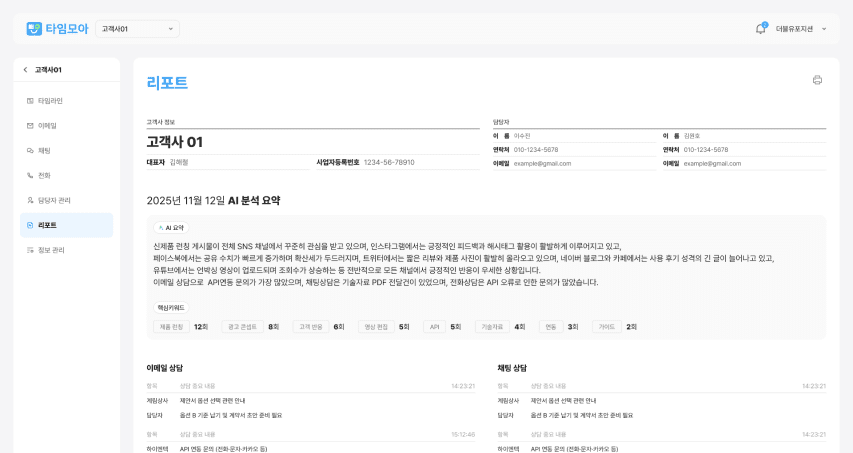
Task: Click the 광고 컨셉트 keyword tag
Action: [242, 326]
